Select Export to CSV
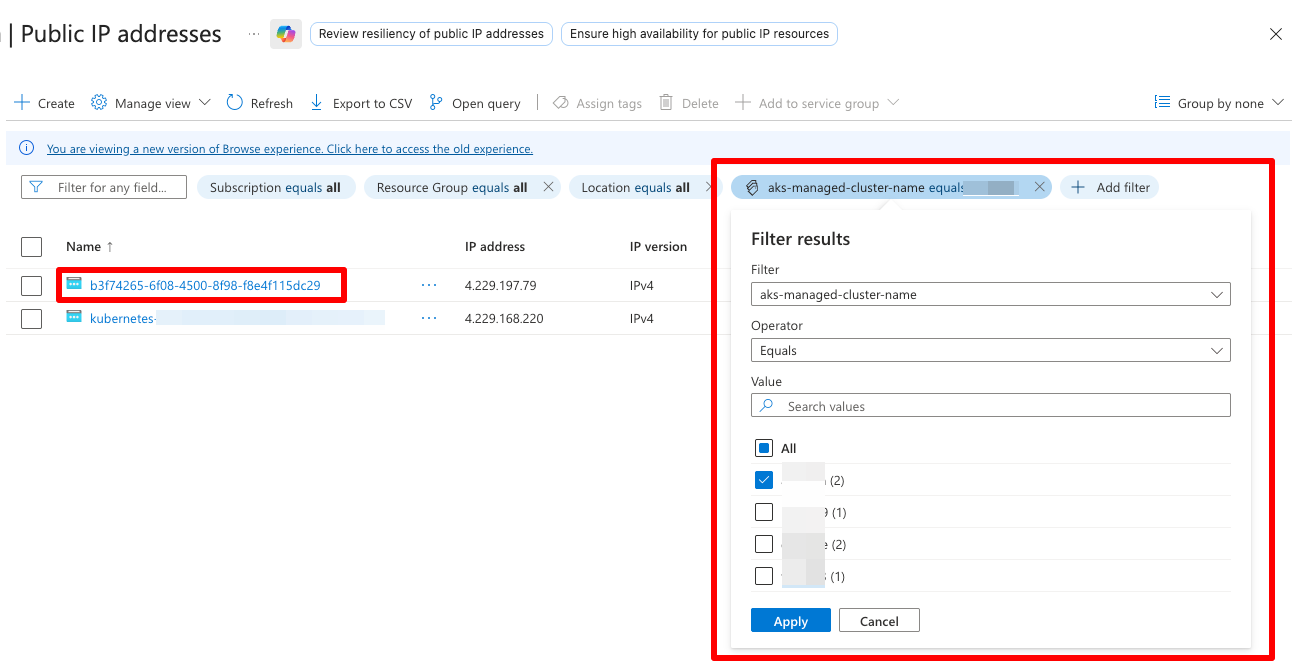Viewport: 1296px width, 664px height. [x=316, y=102]
